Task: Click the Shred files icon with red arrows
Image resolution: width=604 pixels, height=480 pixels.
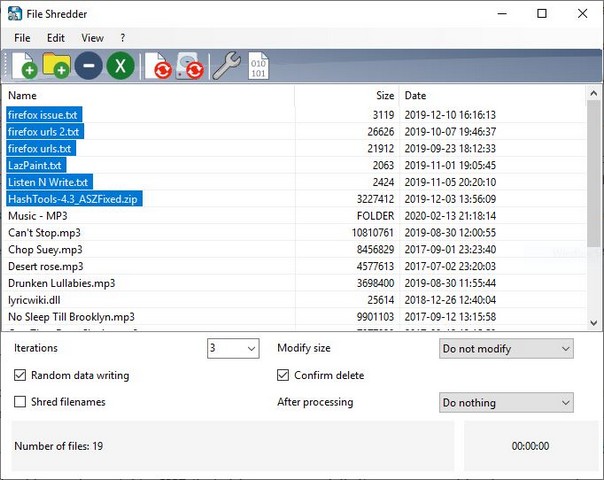Action: [158, 66]
